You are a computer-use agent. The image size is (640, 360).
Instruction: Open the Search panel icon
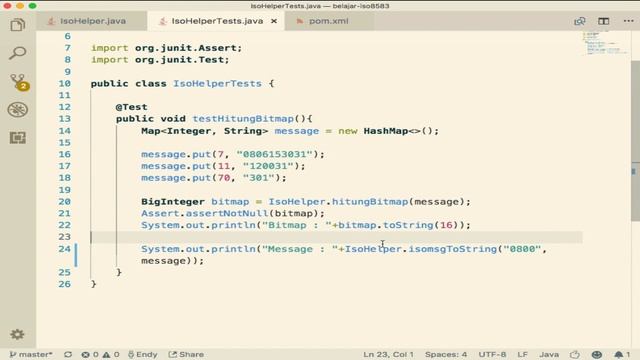point(18,53)
